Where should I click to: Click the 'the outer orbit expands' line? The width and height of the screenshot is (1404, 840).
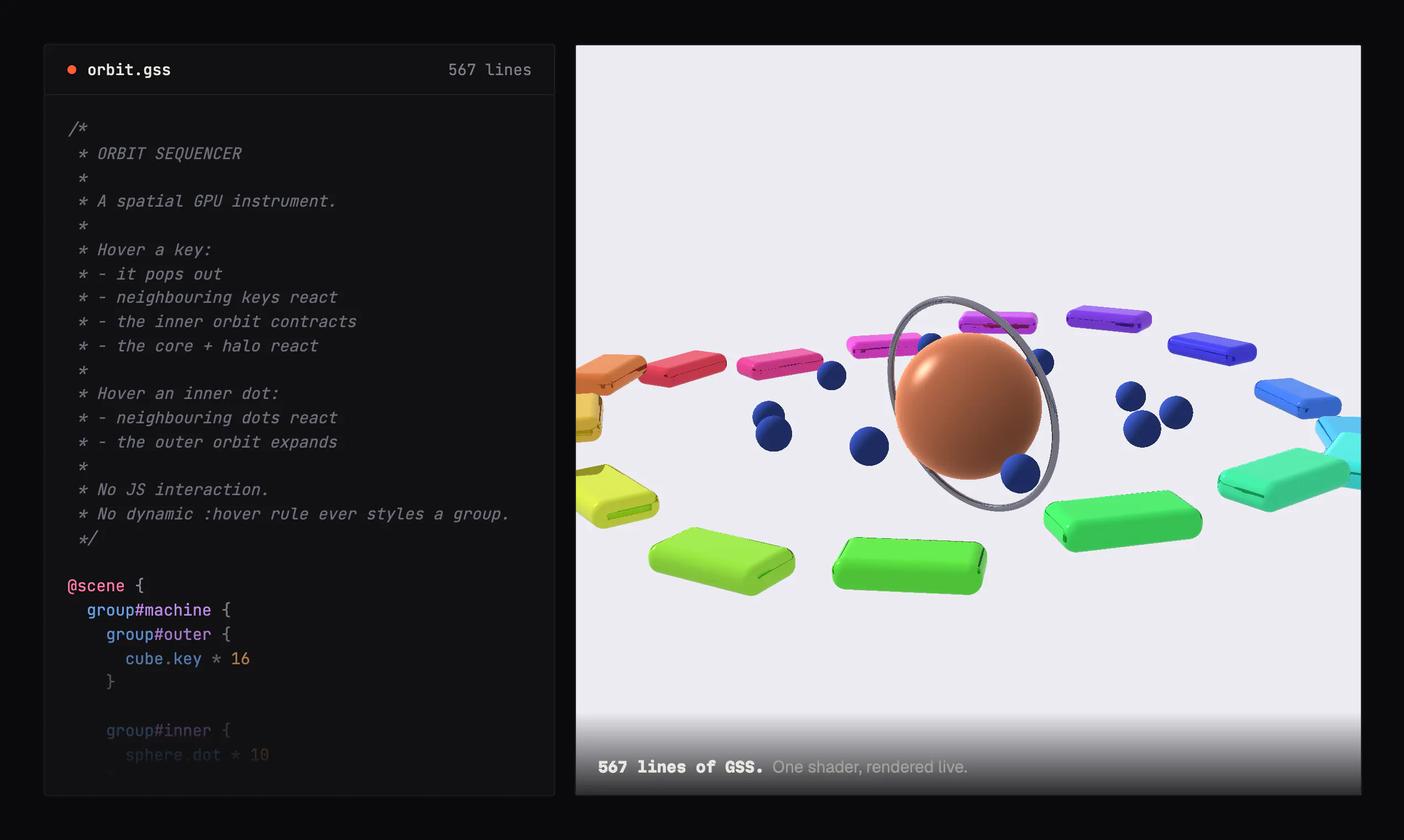tap(227, 442)
